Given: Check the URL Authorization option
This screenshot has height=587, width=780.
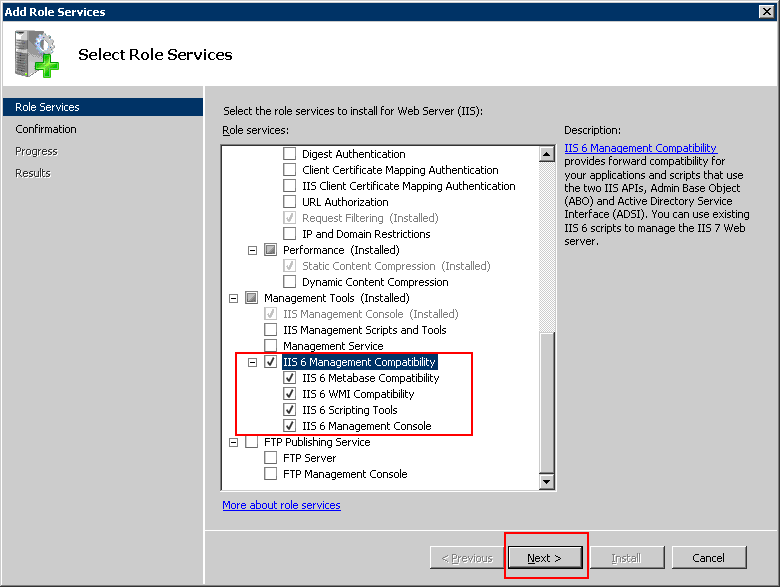Looking at the screenshot, I should (x=290, y=202).
